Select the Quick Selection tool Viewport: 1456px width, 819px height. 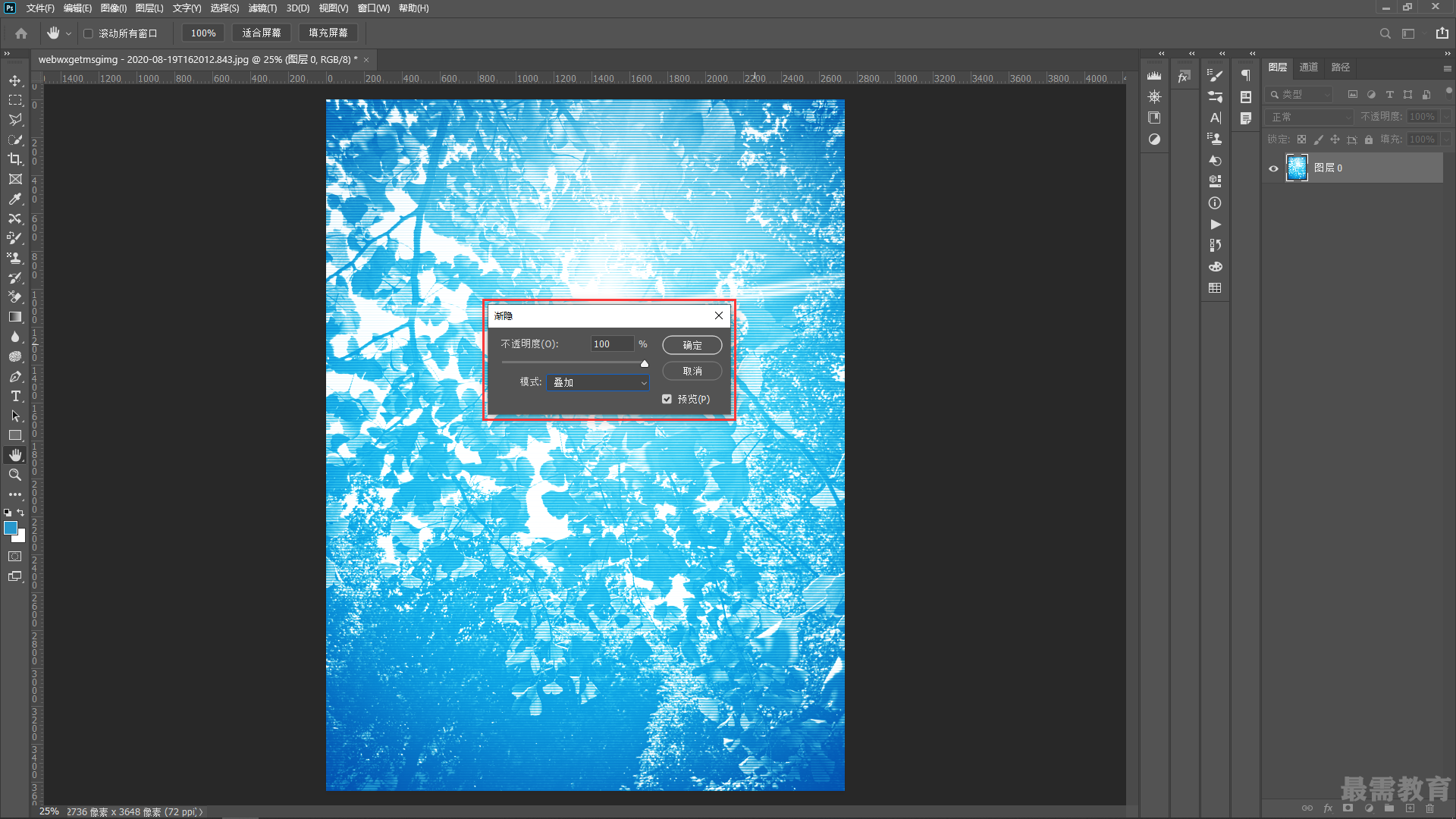(15, 140)
